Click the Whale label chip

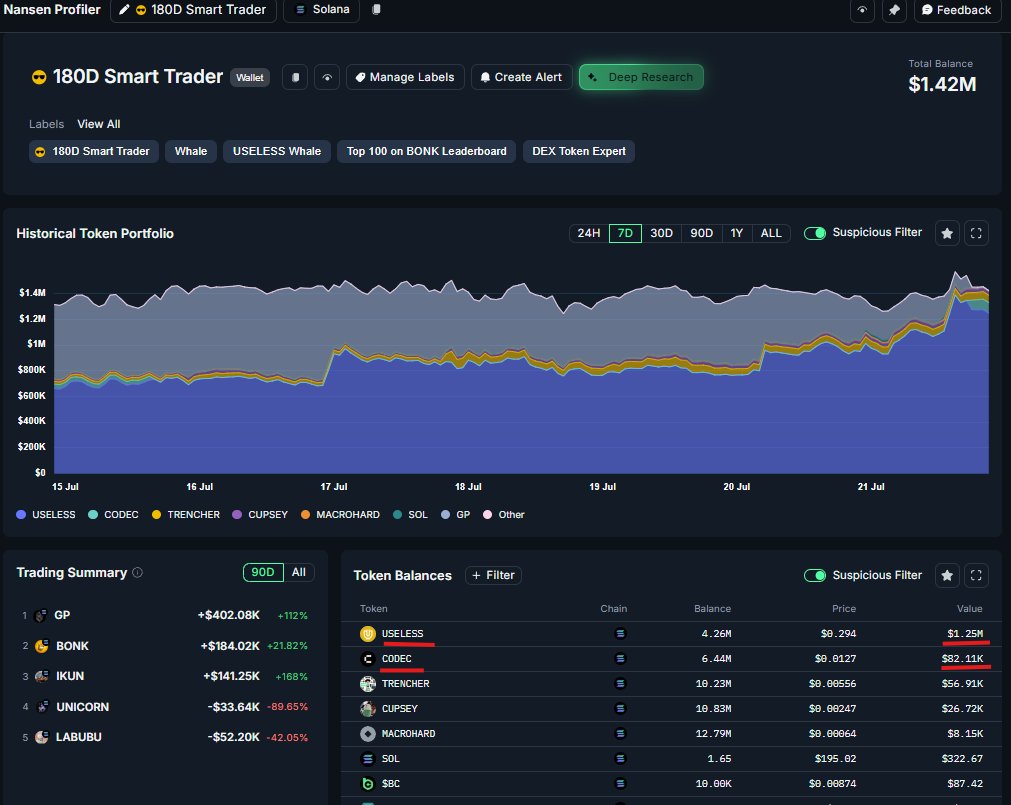point(191,151)
